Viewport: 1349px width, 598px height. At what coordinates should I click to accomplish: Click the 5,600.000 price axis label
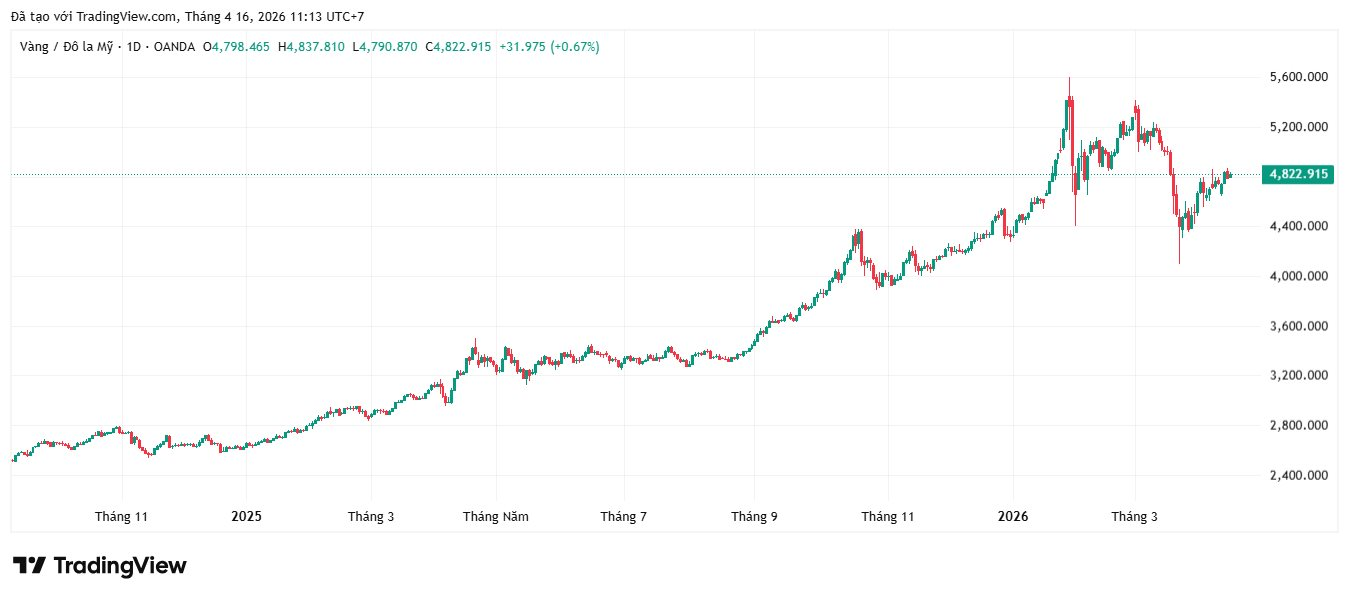(1298, 77)
